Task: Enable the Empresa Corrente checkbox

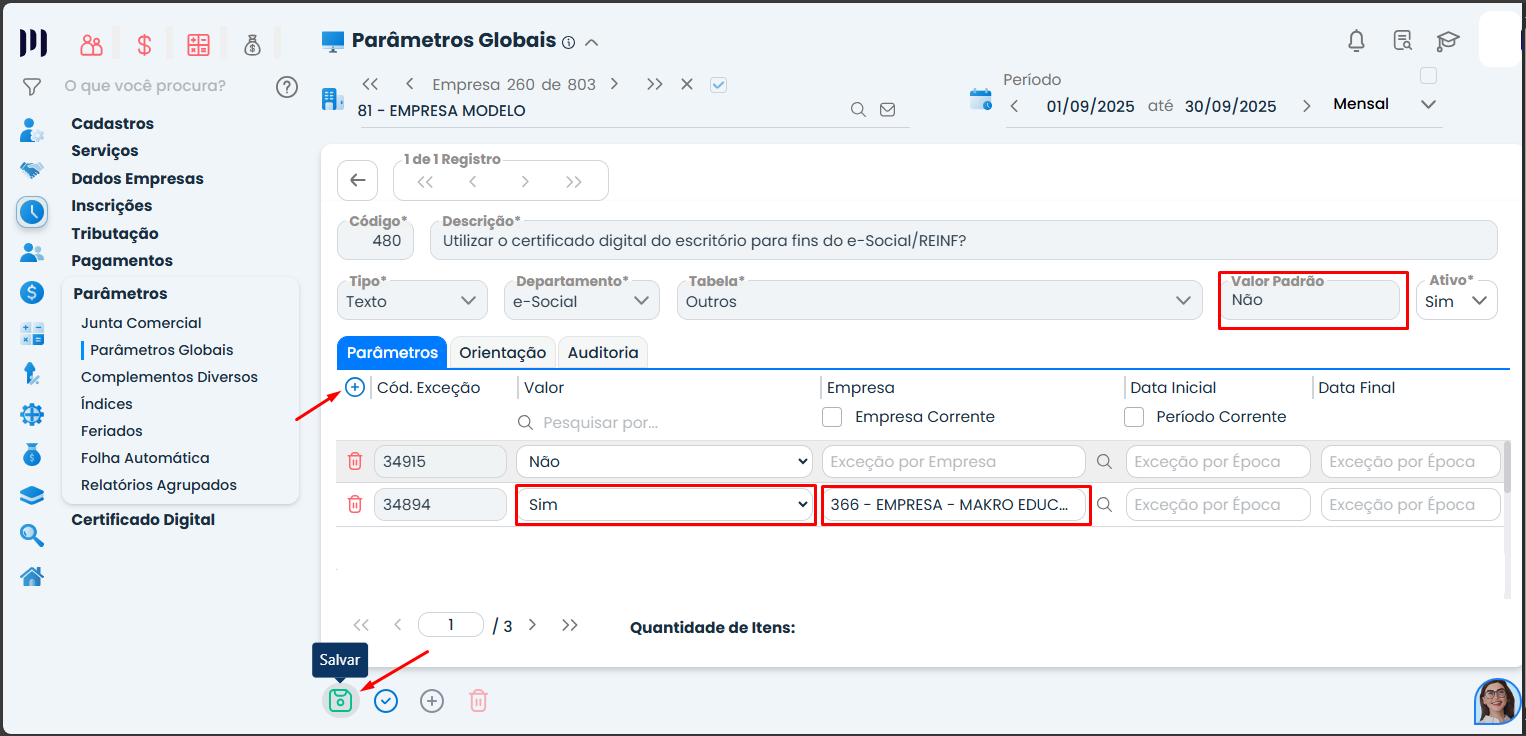Action: click(x=832, y=417)
